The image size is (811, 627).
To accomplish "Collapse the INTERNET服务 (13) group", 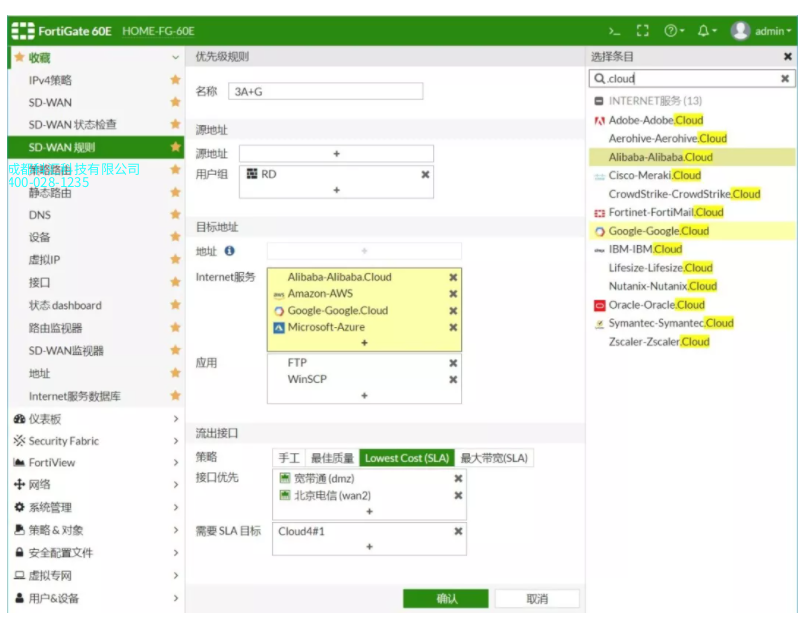I will pyautogui.click(x=599, y=101).
